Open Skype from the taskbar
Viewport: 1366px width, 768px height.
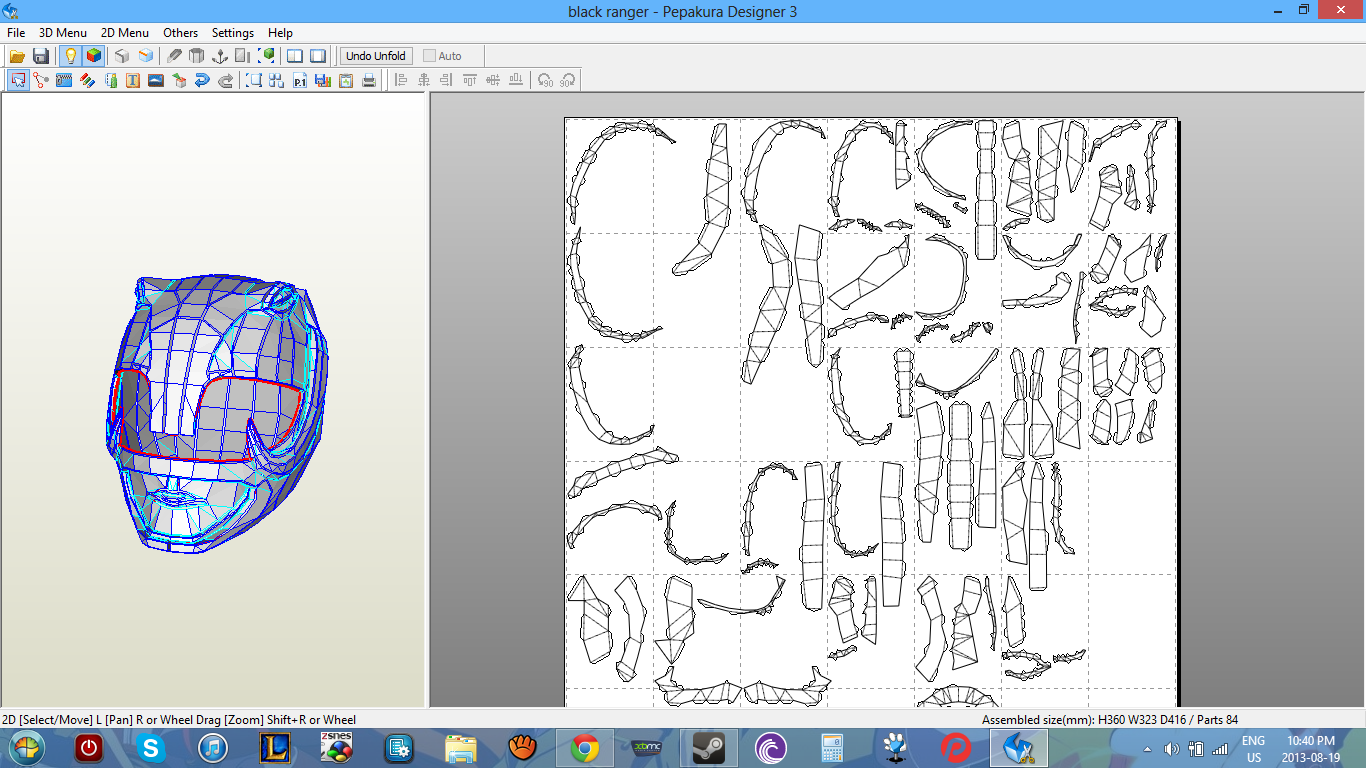click(x=152, y=748)
